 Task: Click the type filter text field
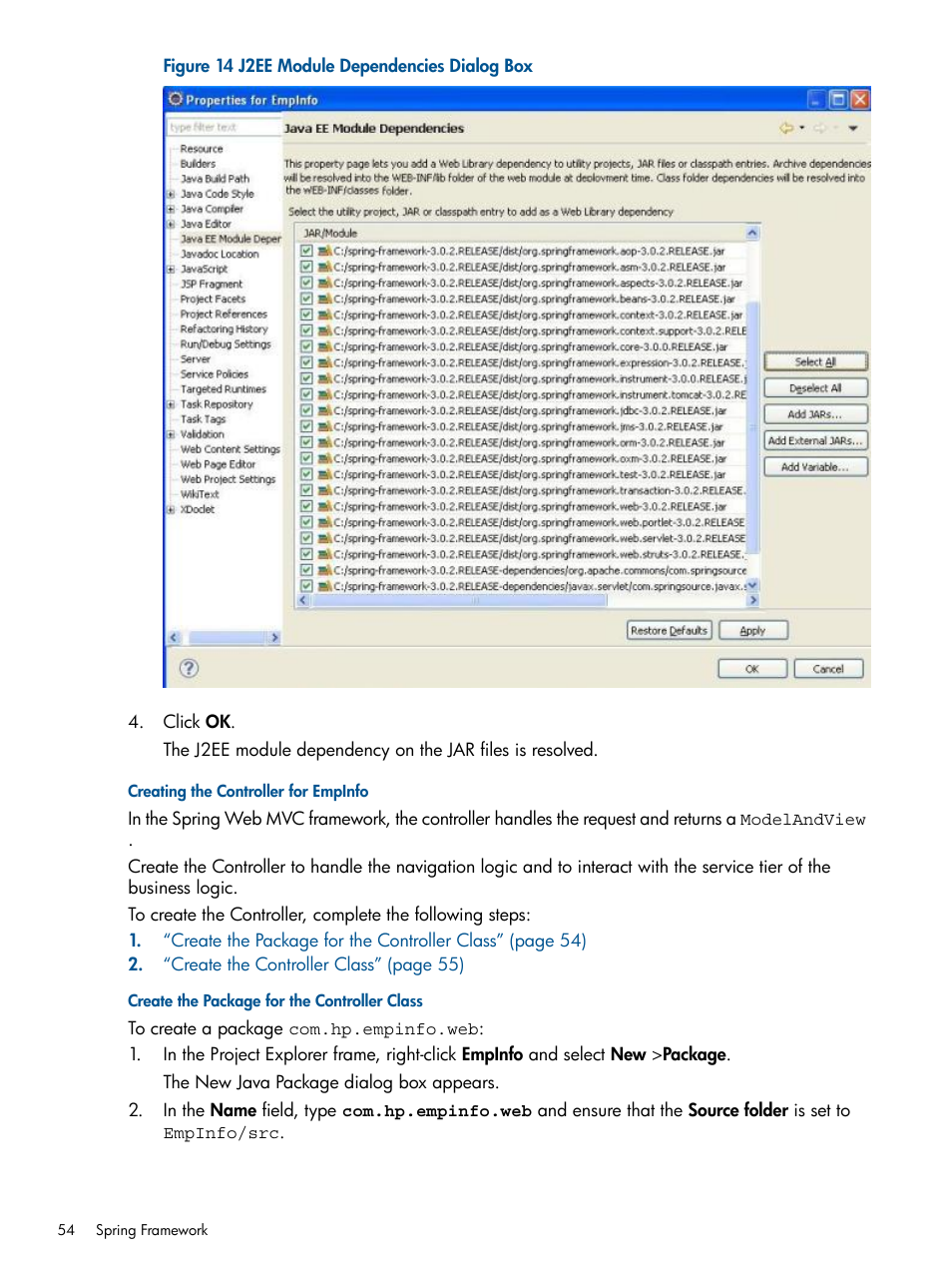224,127
